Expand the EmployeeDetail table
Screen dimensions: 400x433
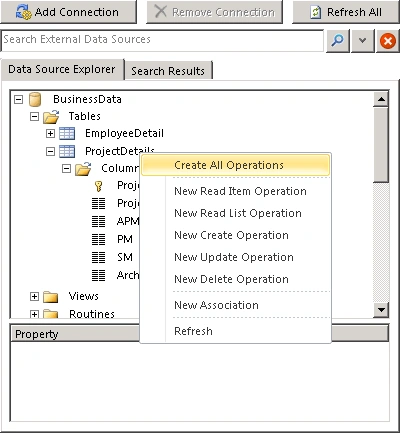click(x=50, y=134)
